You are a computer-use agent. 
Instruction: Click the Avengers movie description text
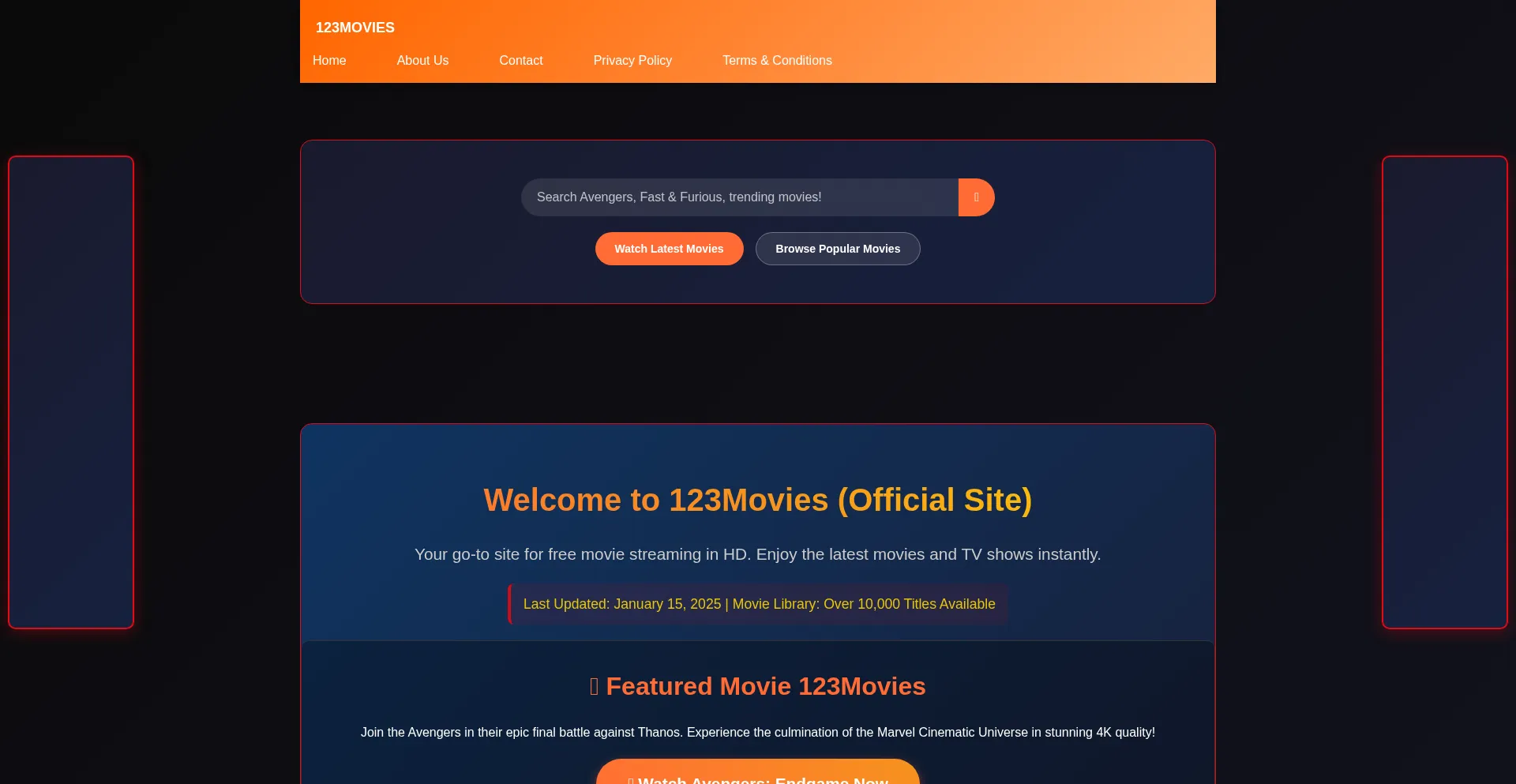pyautogui.click(x=757, y=733)
